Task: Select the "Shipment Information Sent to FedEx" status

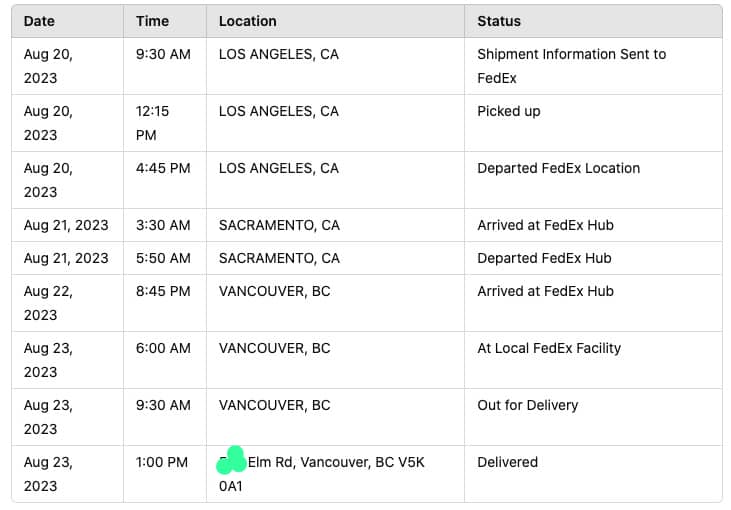Action: point(571,66)
